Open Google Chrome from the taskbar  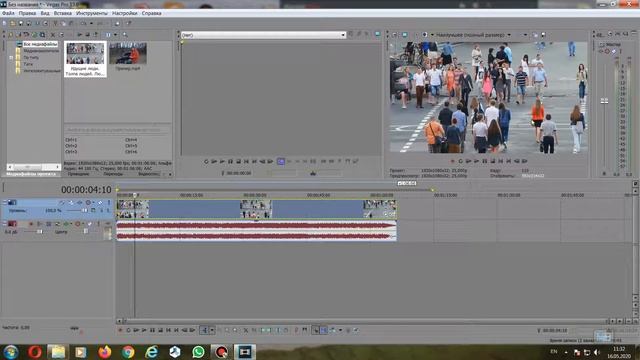[x=128, y=351]
